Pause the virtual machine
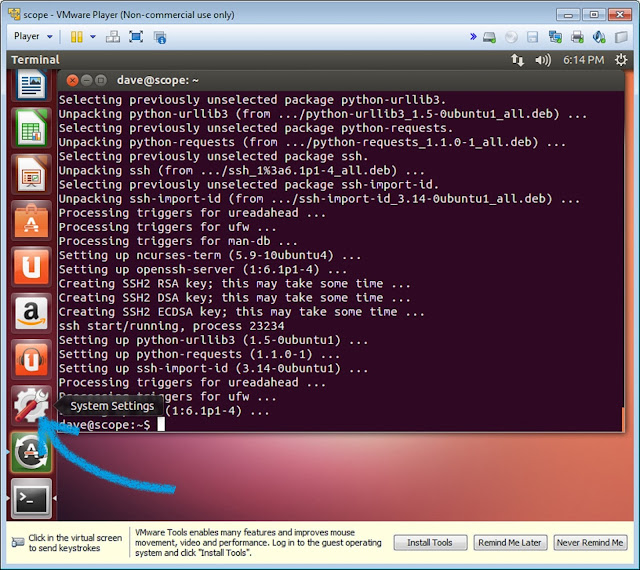This screenshot has height=570, width=640. 76,37
